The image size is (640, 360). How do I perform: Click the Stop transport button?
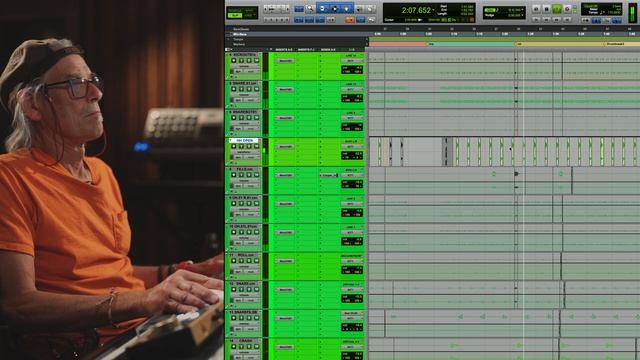point(547,9)
